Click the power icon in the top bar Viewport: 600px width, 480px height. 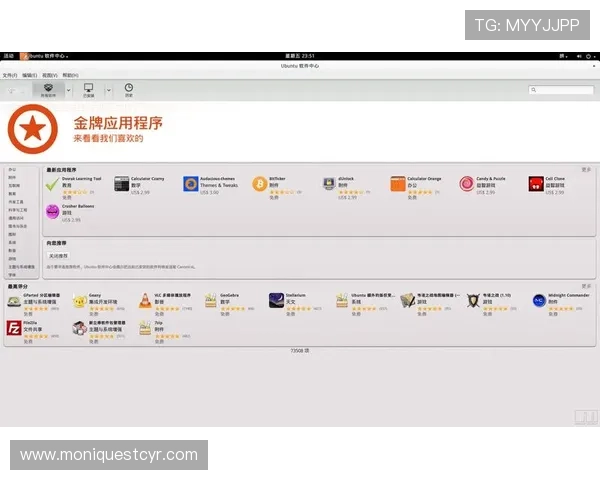[589, 56]
